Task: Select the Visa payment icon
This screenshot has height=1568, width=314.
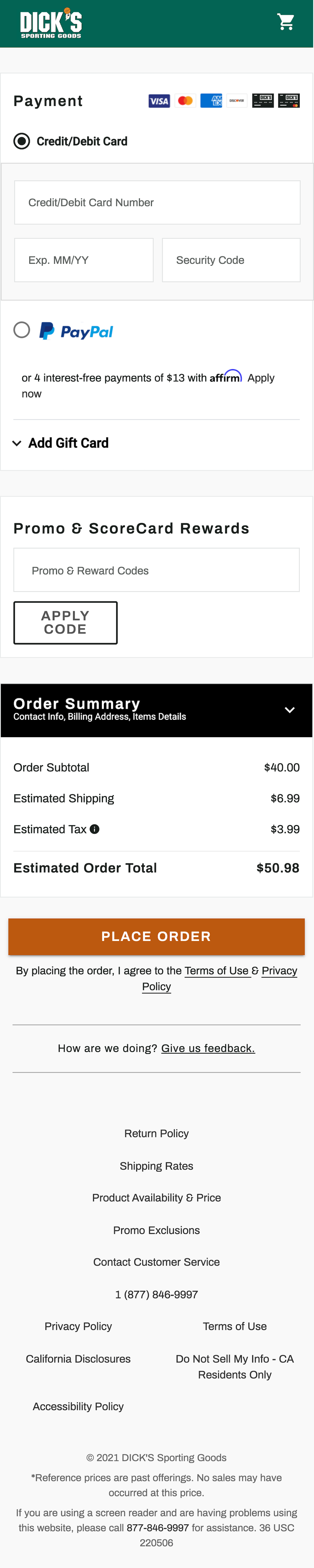Action: [158, 100]
